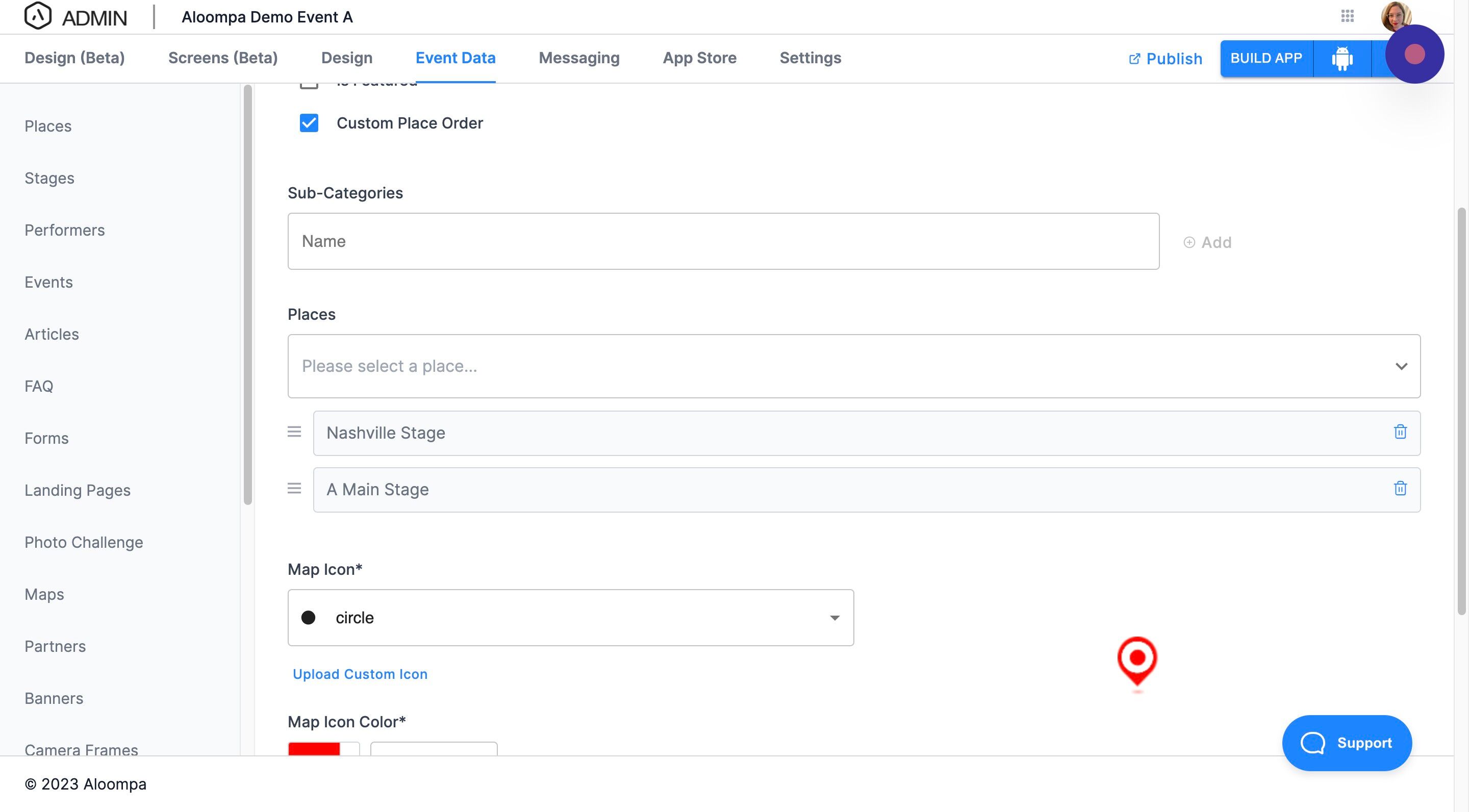Open Places in the sidebar
The height and width of the screenshot is (812, 1469).
point(48,126)
